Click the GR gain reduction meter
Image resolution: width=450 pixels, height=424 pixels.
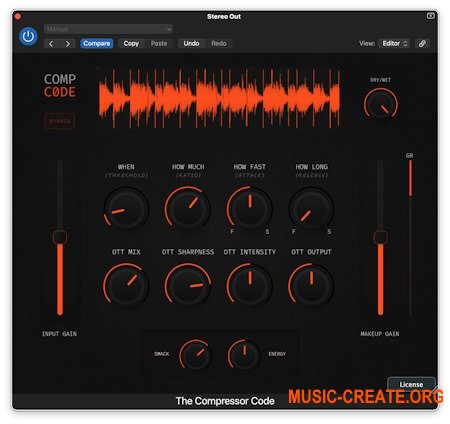[x=410, y=237]
